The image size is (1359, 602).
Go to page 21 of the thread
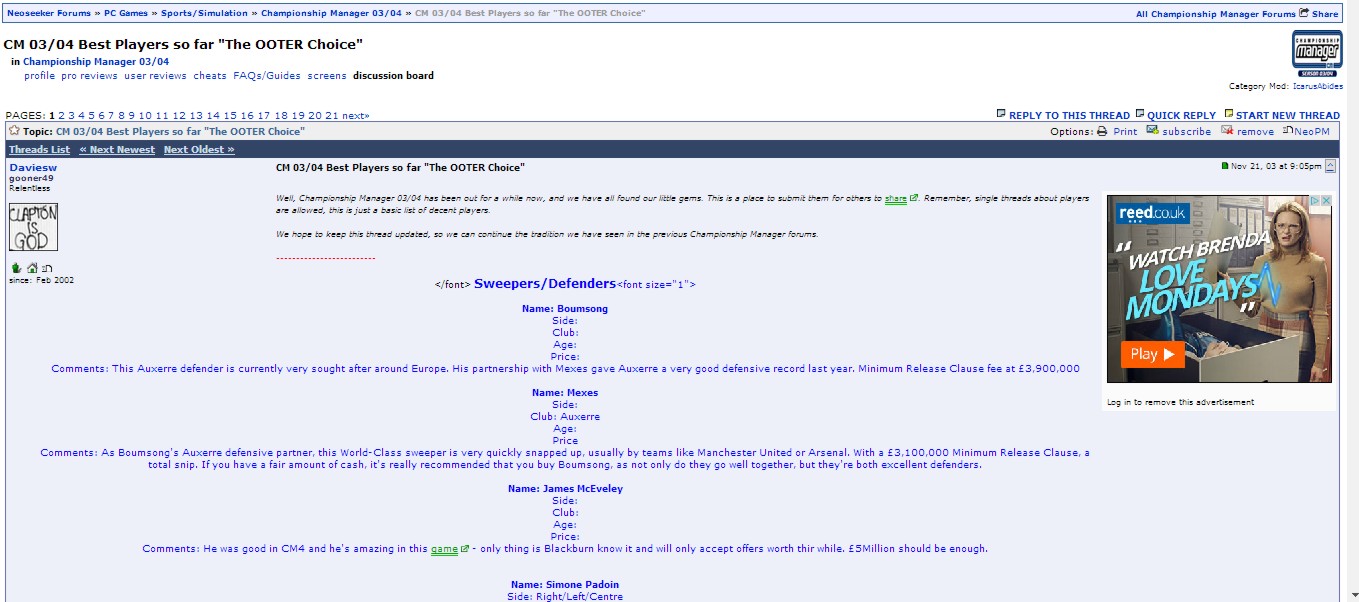click(x=332, y=116)
